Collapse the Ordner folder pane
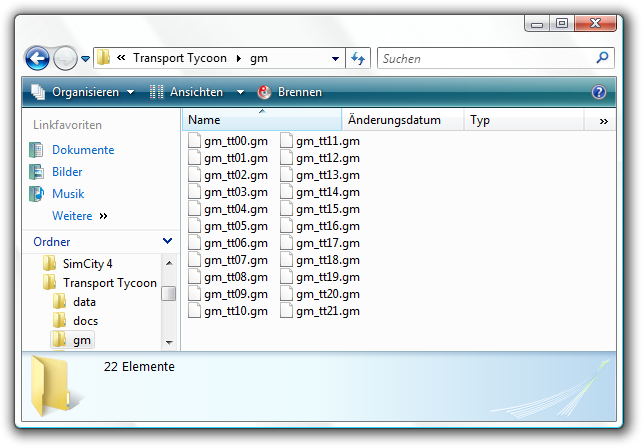Screen dimensions: 642x447 [167, 241]
